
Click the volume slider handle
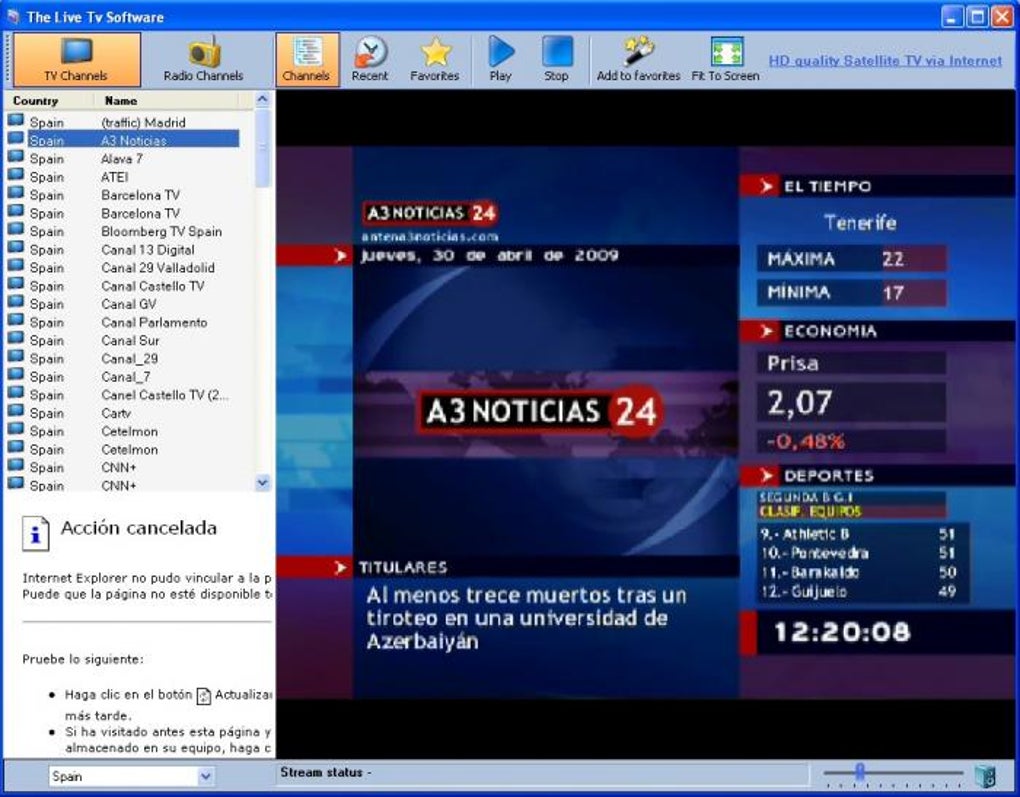coord(860,772)
